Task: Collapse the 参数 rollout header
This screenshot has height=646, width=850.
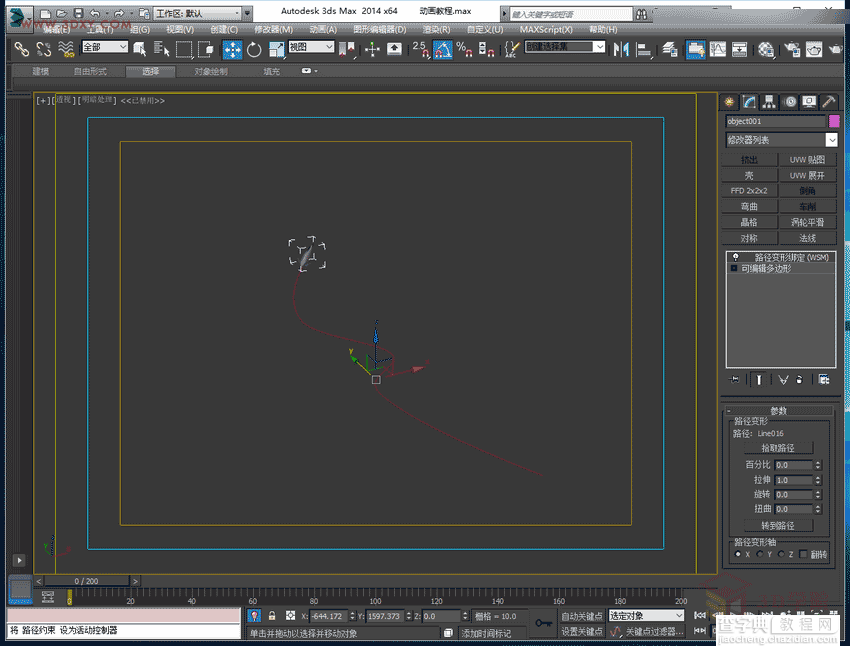Action: coord(778,411)
